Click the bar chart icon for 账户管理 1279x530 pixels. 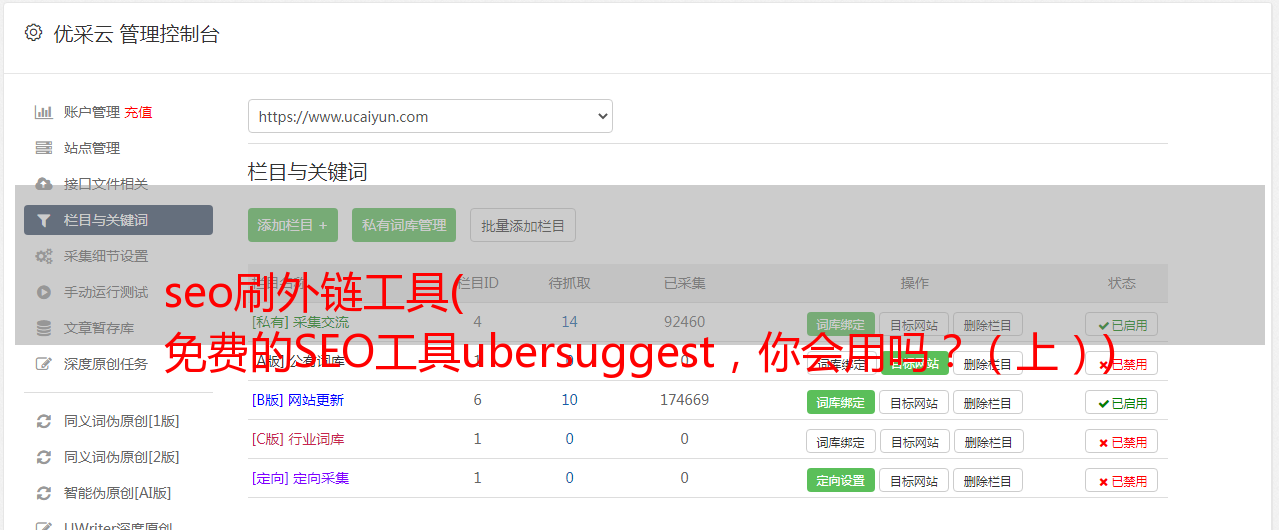coord(44,112)
